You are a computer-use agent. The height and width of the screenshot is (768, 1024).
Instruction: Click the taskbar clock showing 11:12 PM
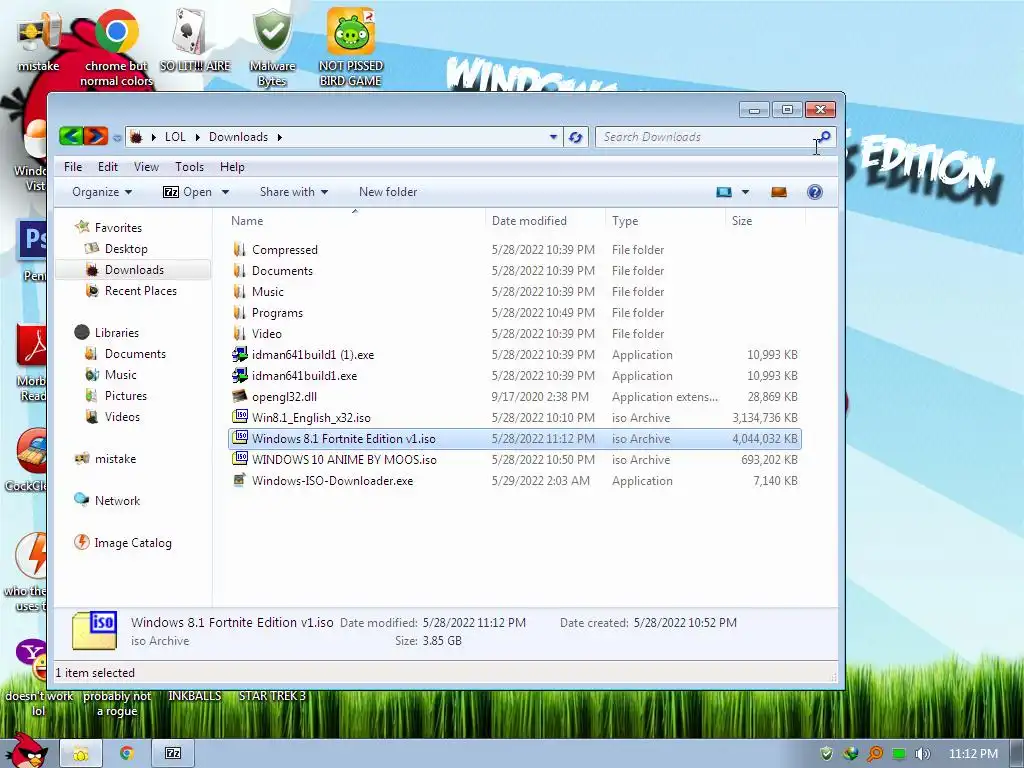pos(973,754)
